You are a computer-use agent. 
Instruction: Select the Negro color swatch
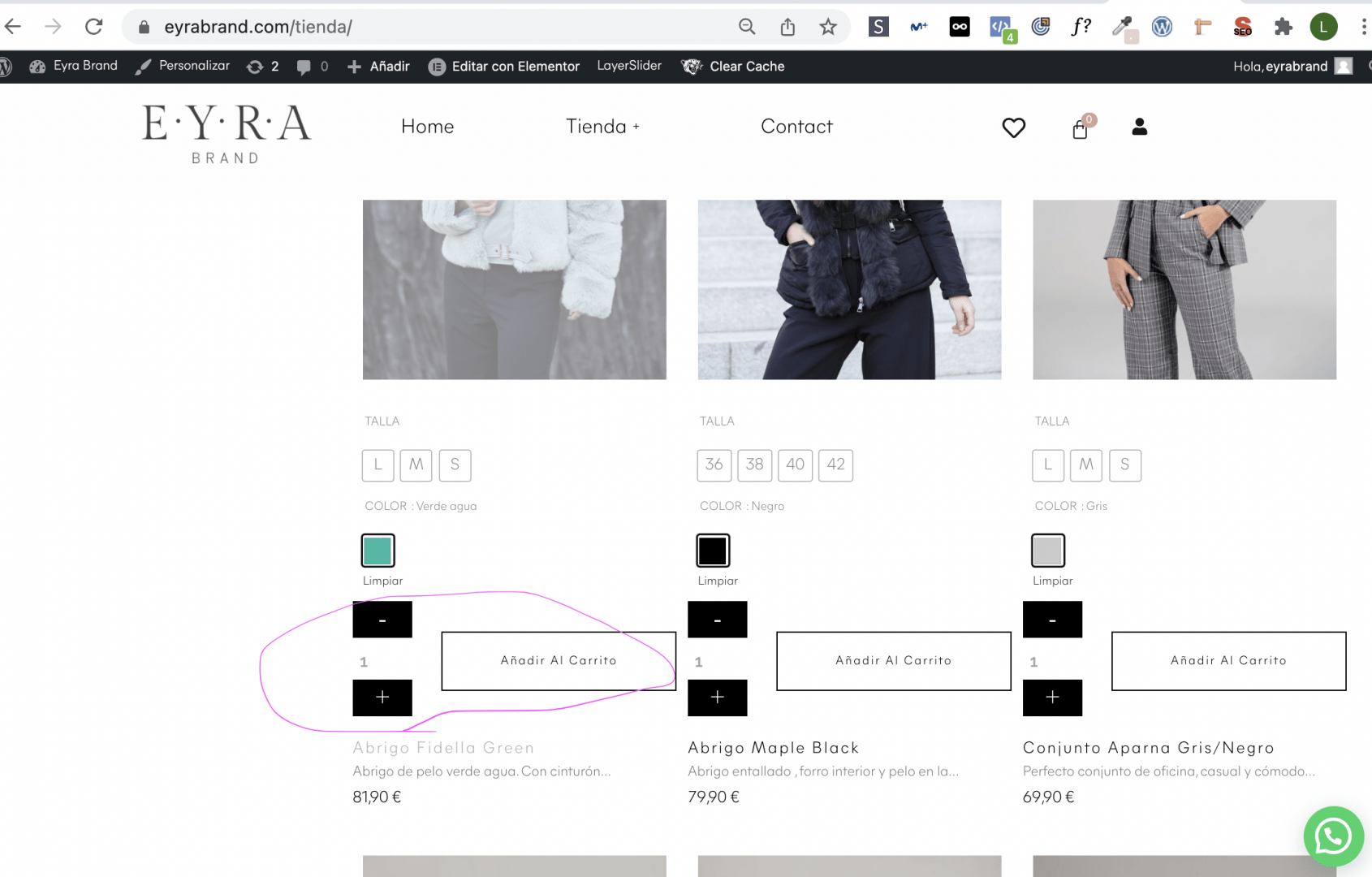click(x=713, y=551)
